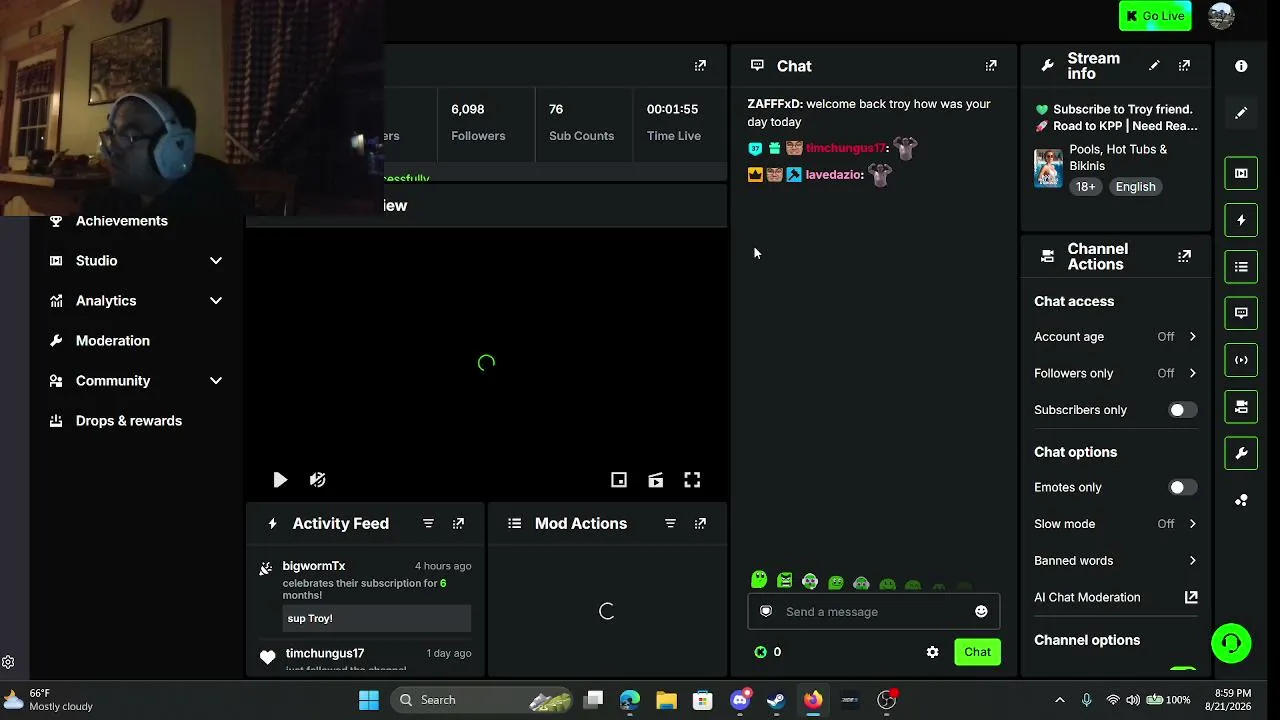Screen dimensions: 1280x720
Task: Enable picture-in-picture on the preview
Action: 619,480
